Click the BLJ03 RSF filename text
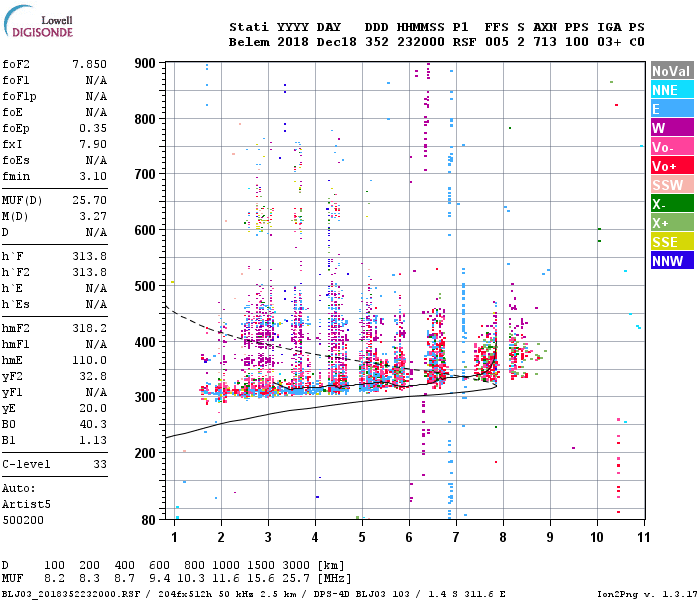The image size is (700, 600). click(x=71, y=594)
